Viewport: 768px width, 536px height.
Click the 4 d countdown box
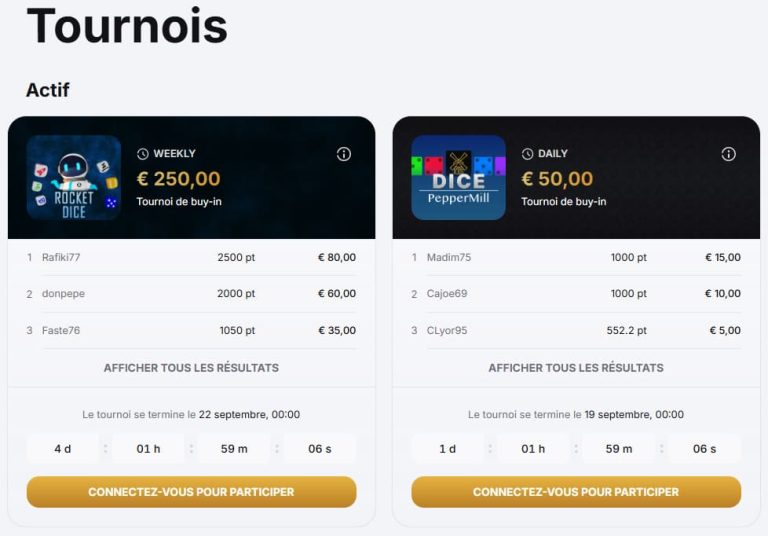point(63,449)
